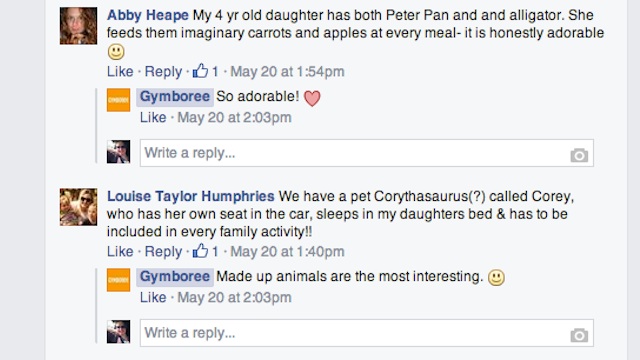Open Louise Taylor Humphries' profile picture
This screenshot has width=640, height=360.
(x=78, y=207)
